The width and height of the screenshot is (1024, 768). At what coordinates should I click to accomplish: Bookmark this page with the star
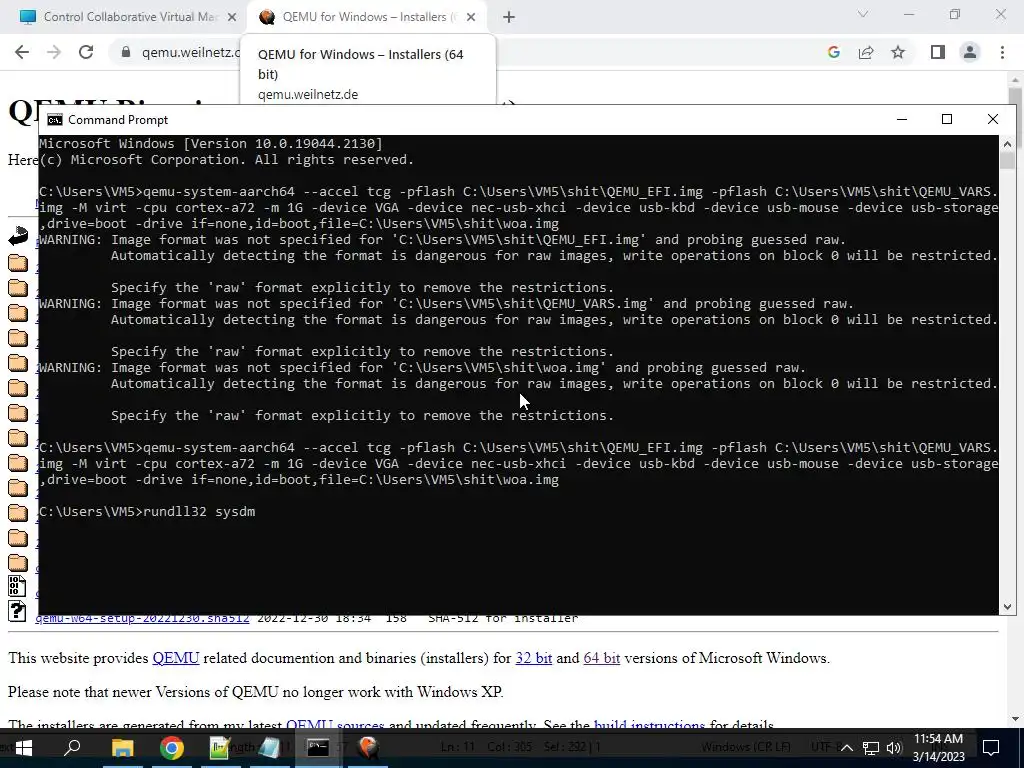[x=898, y=52]
